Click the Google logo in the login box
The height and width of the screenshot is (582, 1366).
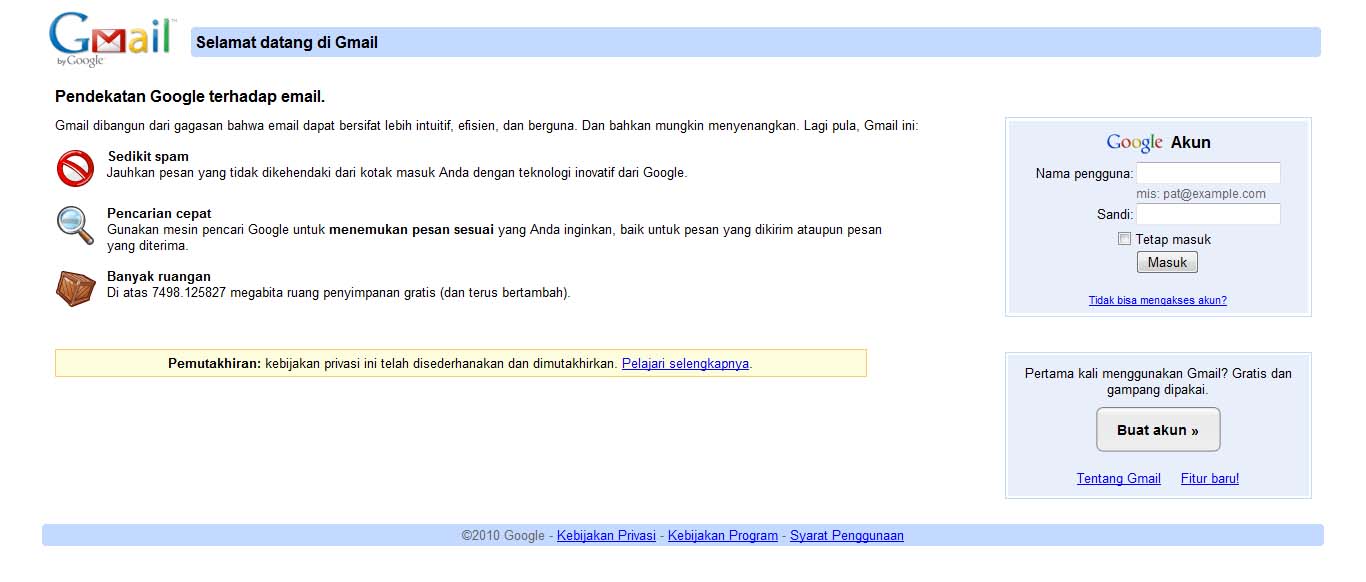click(x=1136, y=142)
